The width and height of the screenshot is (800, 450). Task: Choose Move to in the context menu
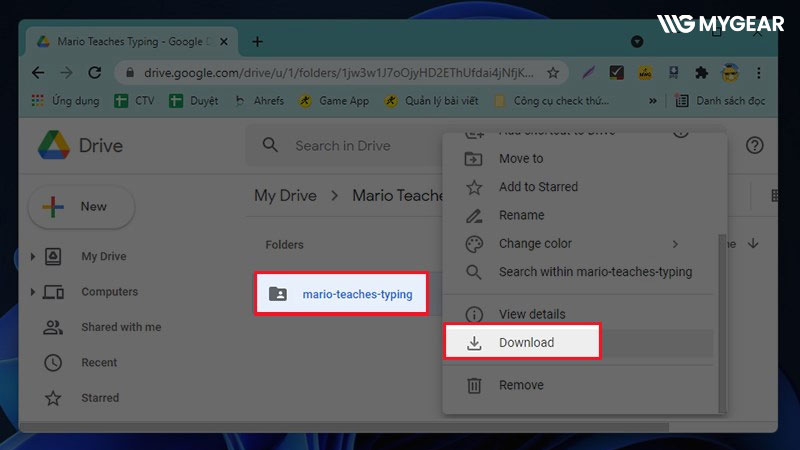coord(578,159)
